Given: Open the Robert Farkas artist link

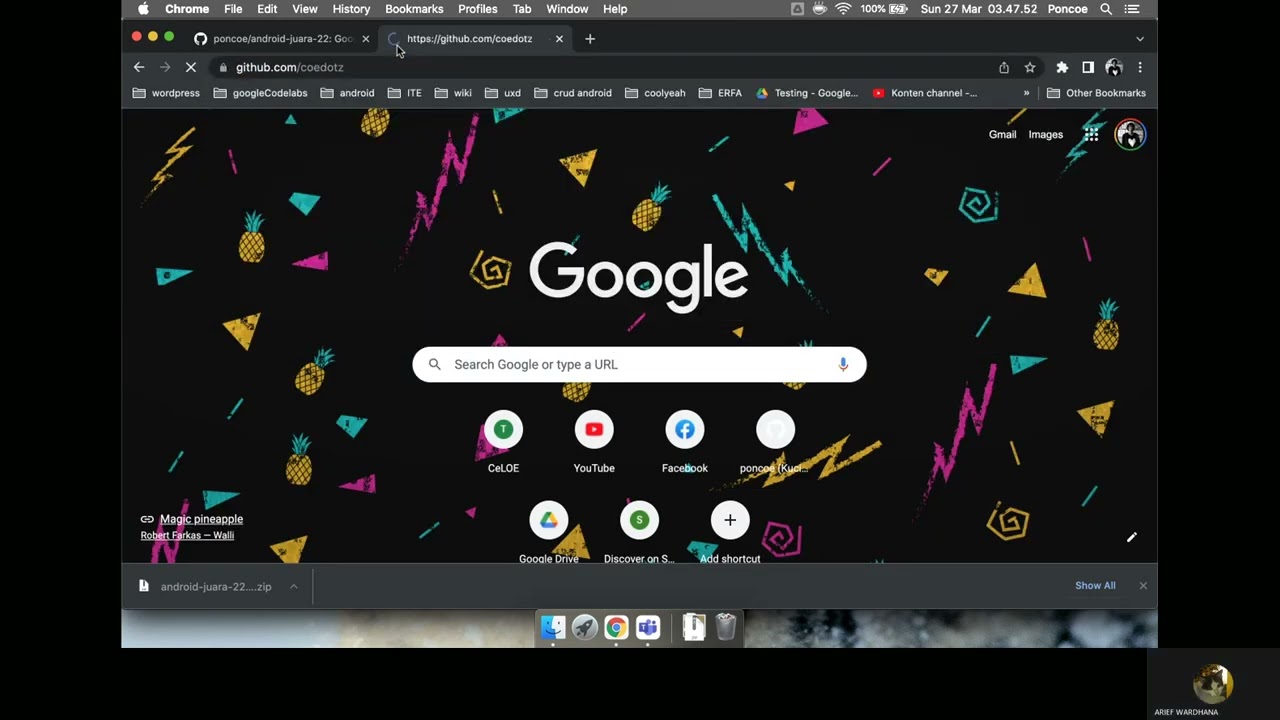Looking at the screenshot, I should point(187,535).
